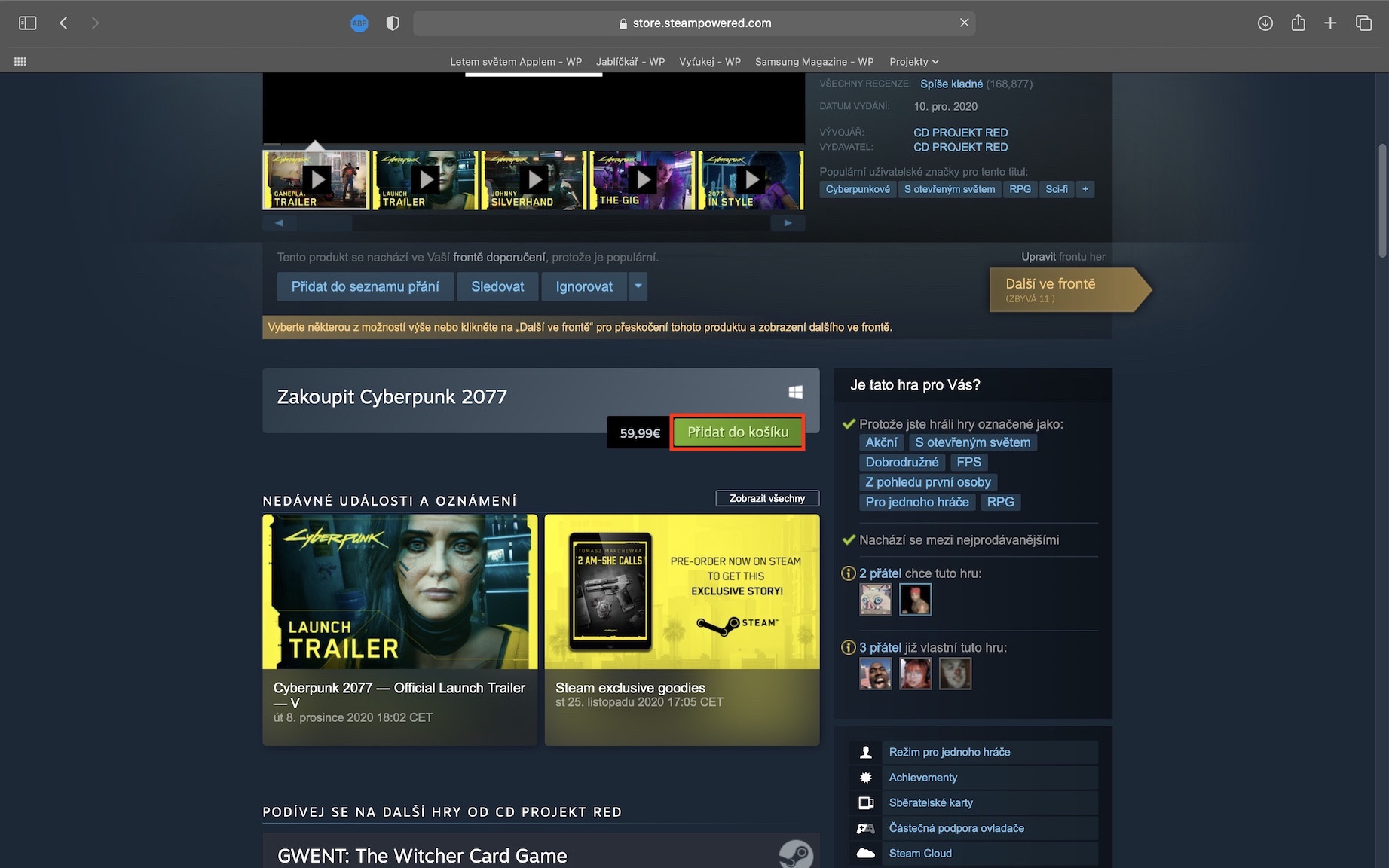
Task: Click the Ignorovat button
Action: click(584, 286)
